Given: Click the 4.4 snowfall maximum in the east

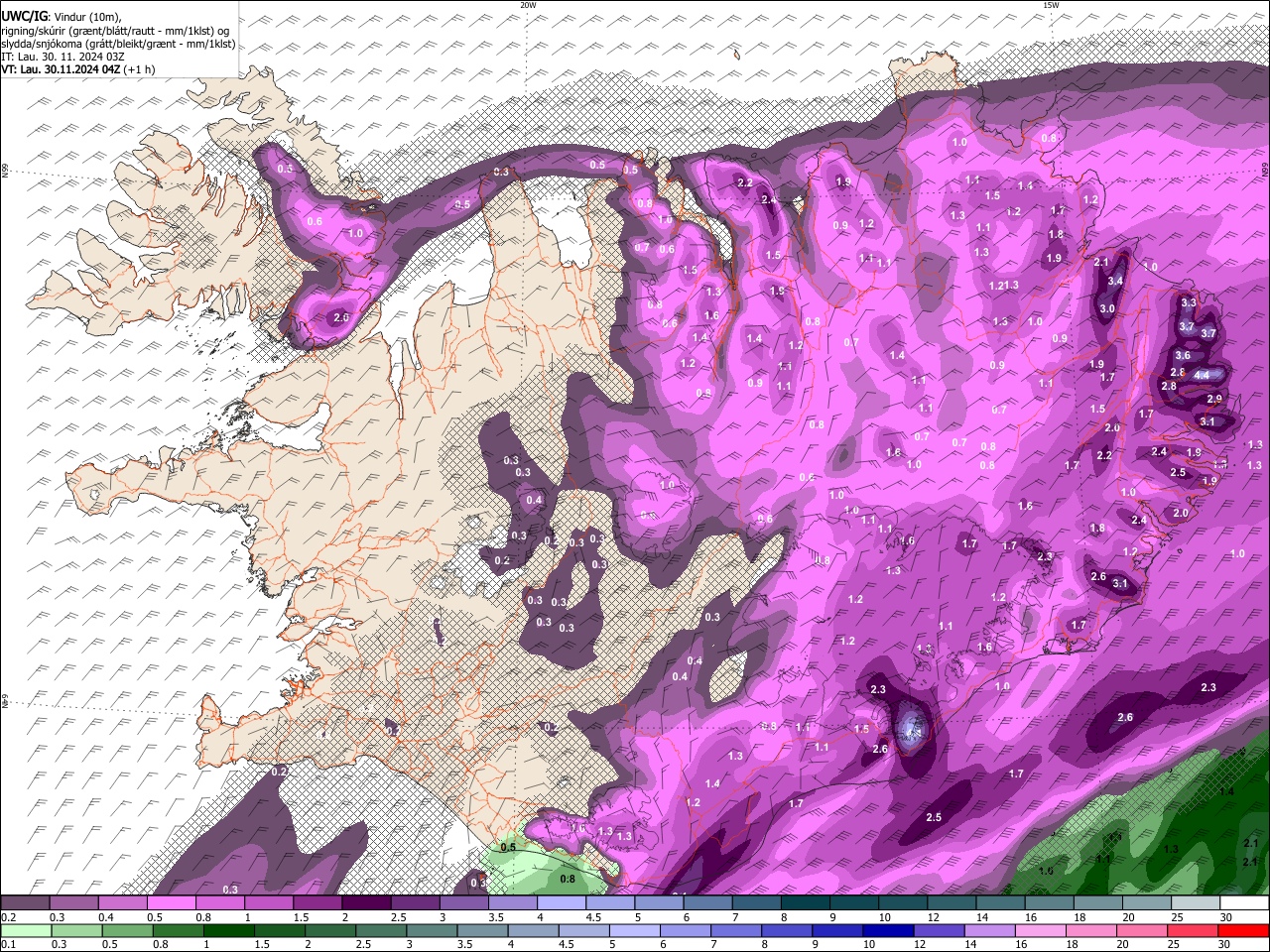Looking at the screenshot, I should pyautogui.click(x=1202, y=375).
